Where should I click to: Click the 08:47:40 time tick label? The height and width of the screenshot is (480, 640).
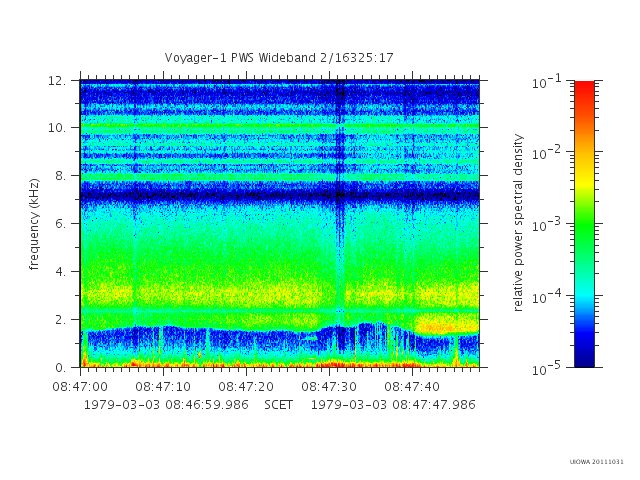[412, 387]
